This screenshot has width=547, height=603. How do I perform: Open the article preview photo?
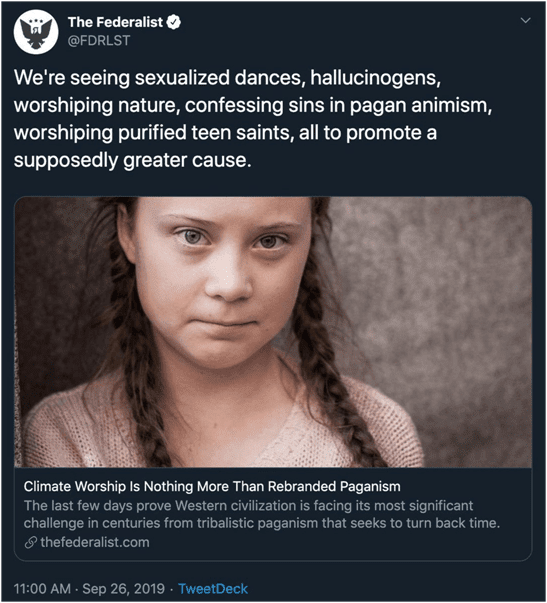(273, 332)
